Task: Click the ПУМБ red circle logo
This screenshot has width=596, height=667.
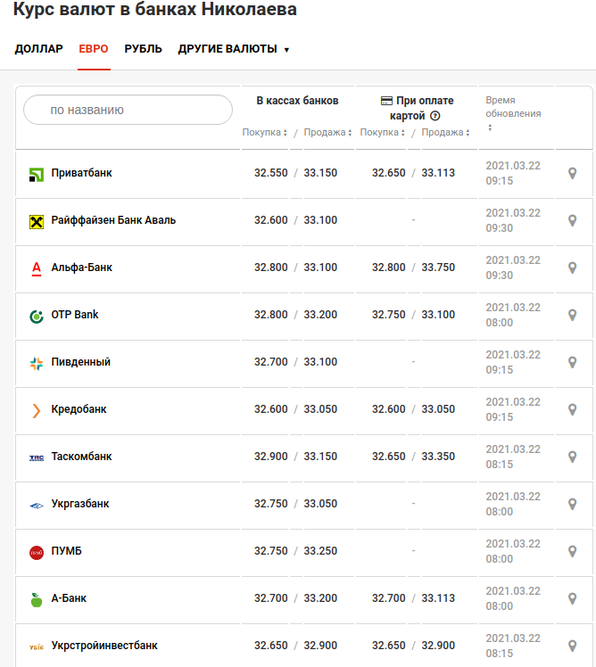Action: (36, 552)
